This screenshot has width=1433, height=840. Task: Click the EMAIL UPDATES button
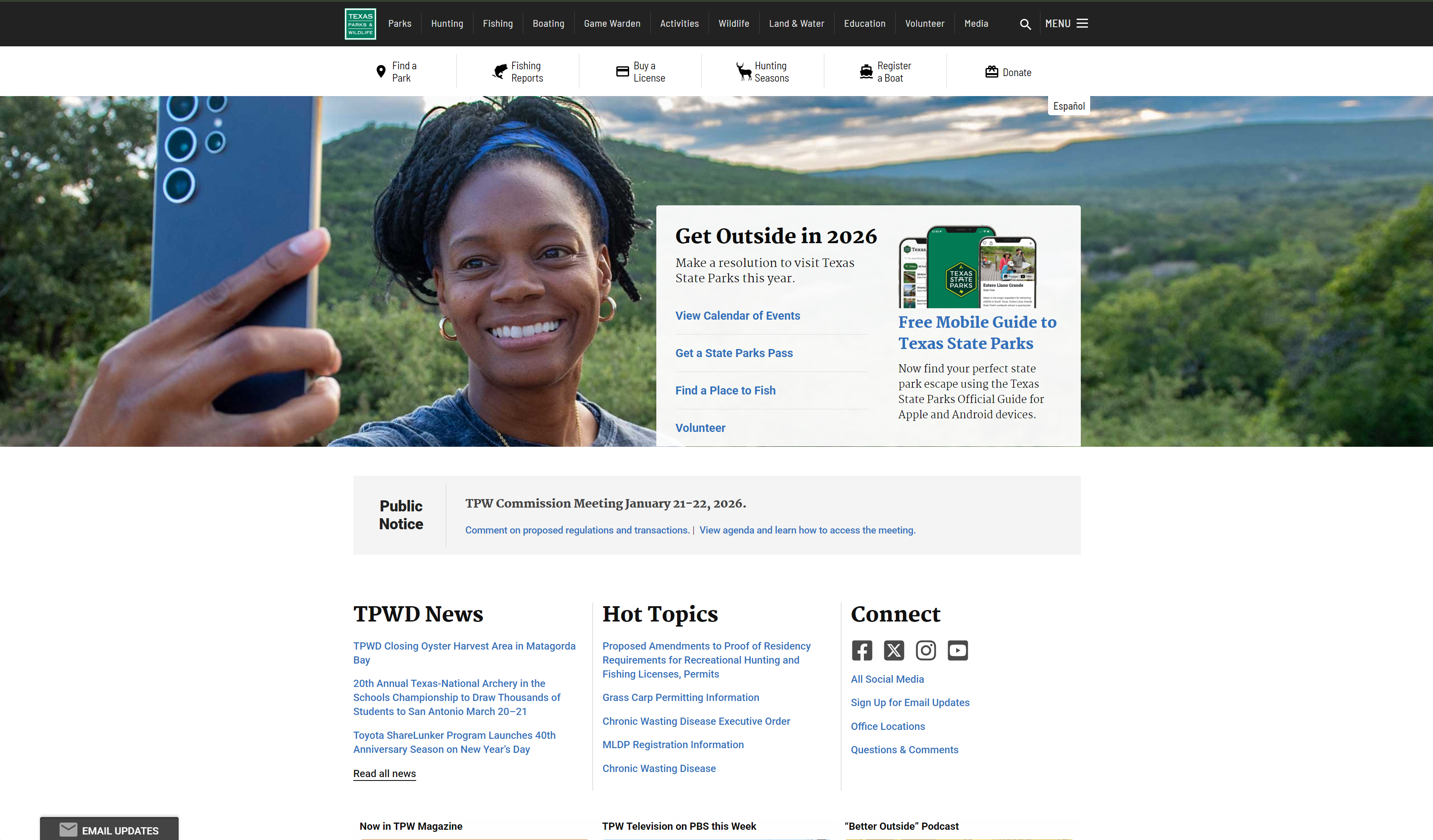click(109, 830)
